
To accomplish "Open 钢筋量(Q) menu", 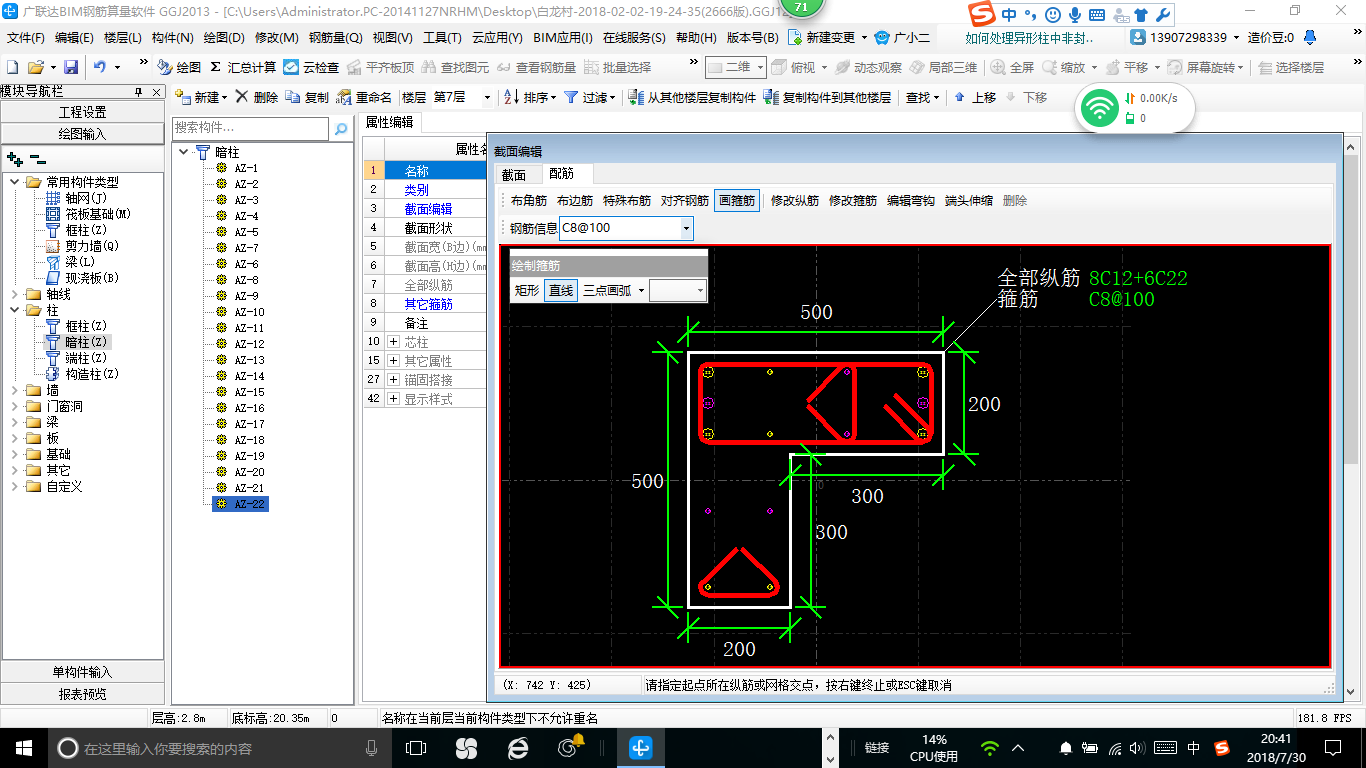I will (335, 37).
